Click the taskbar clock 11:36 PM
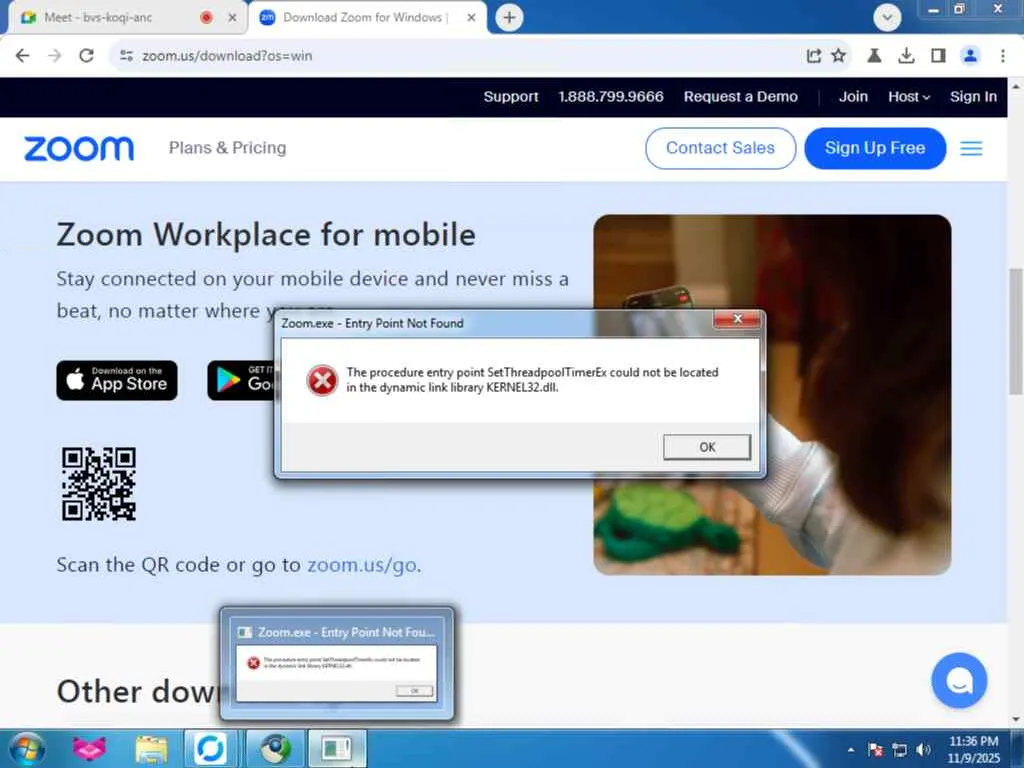The height and width of the screenshot is (768, 1024). click(973, 749)
